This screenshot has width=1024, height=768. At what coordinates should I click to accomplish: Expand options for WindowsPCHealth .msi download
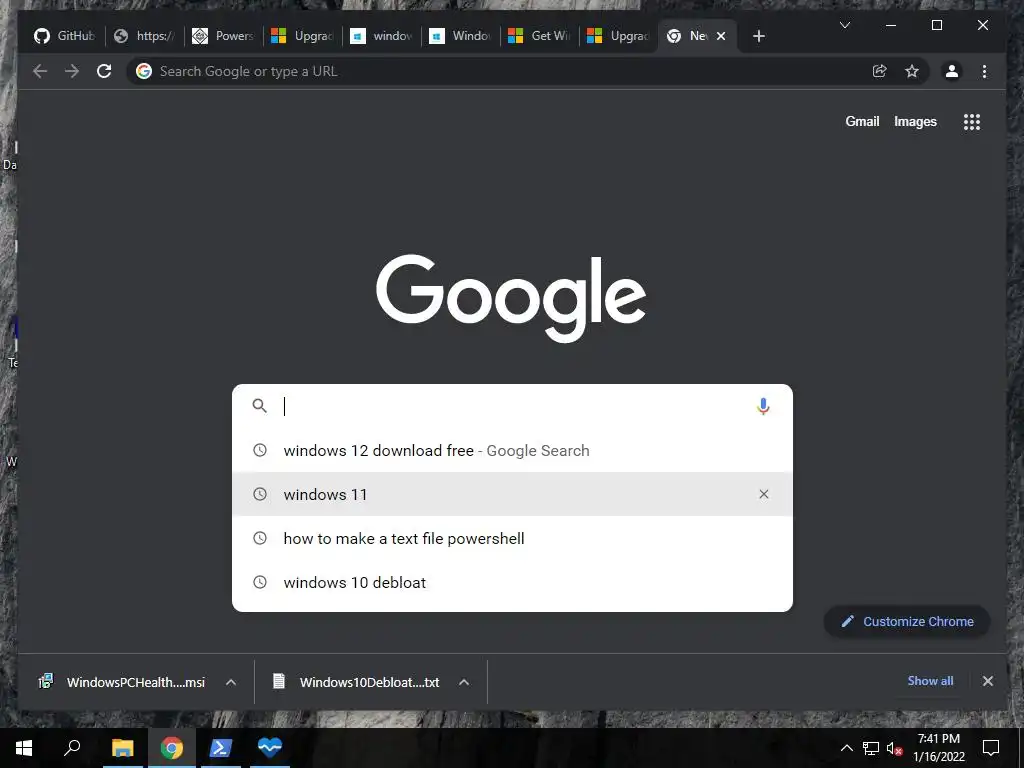pos(231,682)
